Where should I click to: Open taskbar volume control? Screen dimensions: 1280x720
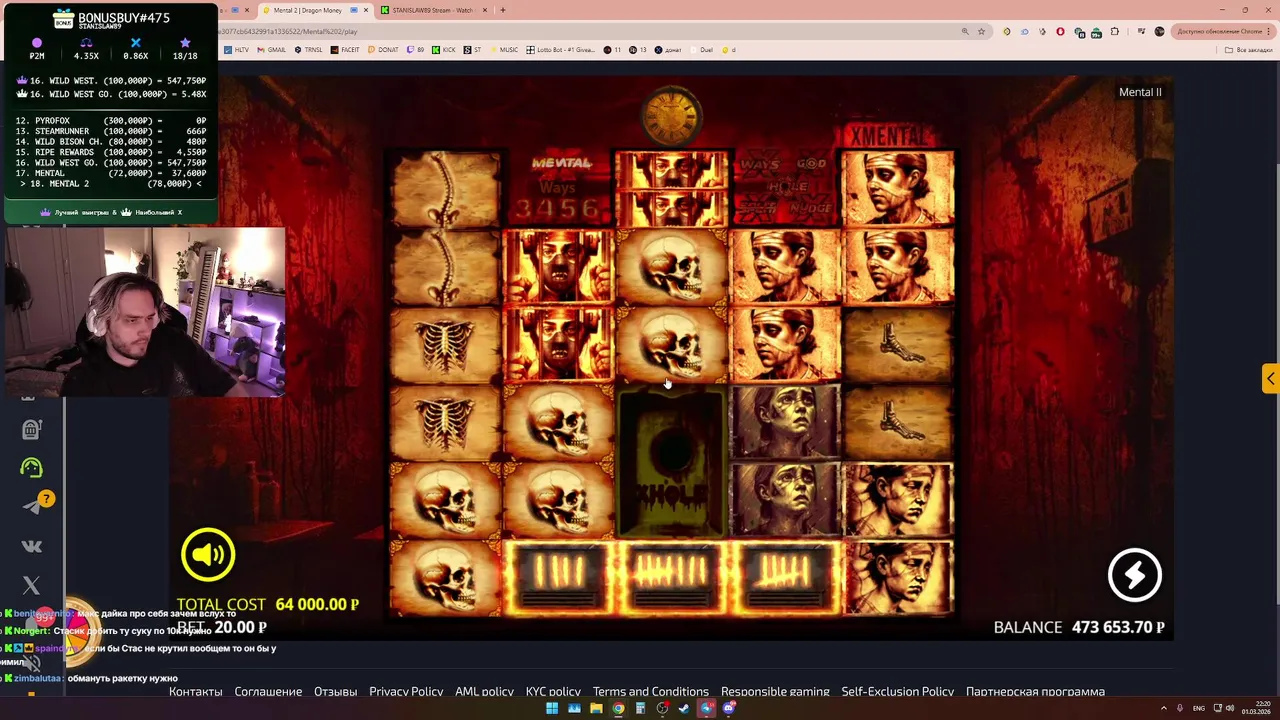coord(1228,708)
